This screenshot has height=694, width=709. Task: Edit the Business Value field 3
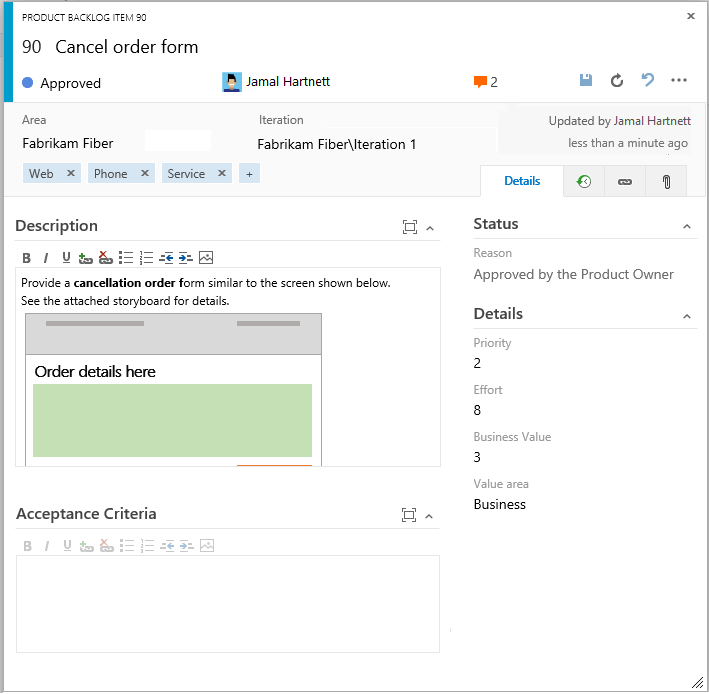click(x=477, y=458)
